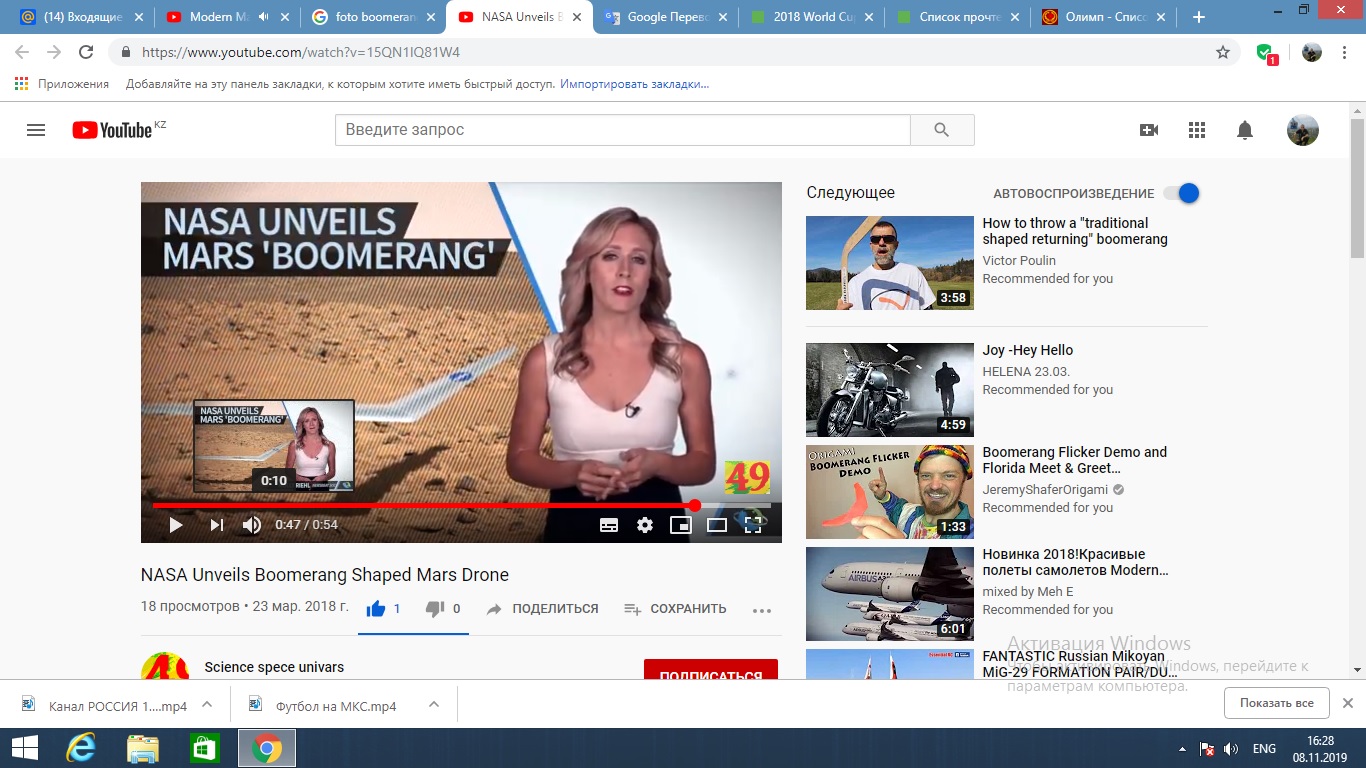Bookmark this page with the star
Image resolution: width=1366 pixels, height=768 pixels.
click(1222, 52)
